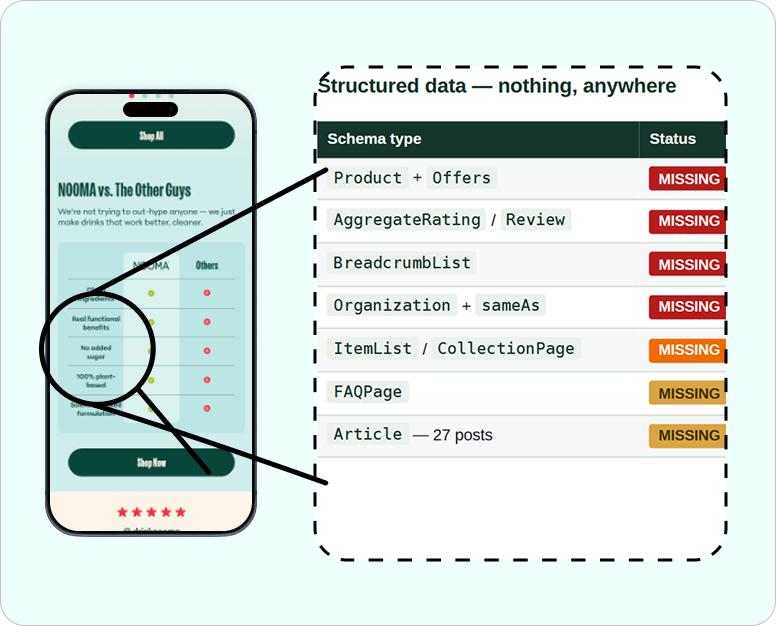This screenshot has width=776, height=626.
Task: Click MISSING badge in AggregateRating row
Action: coord(687,221)
